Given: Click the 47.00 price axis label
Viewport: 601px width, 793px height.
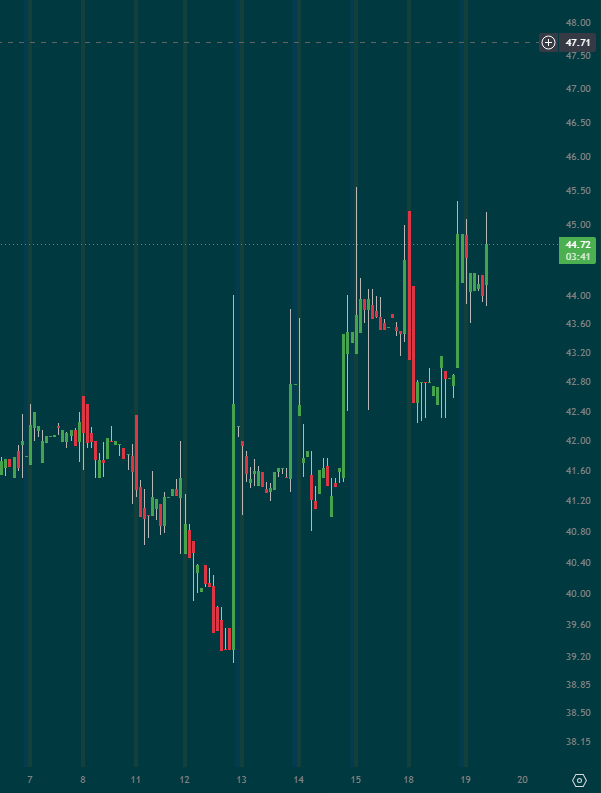Looking at the screenshot, I should pyautogui.click(x=578, y=89).
